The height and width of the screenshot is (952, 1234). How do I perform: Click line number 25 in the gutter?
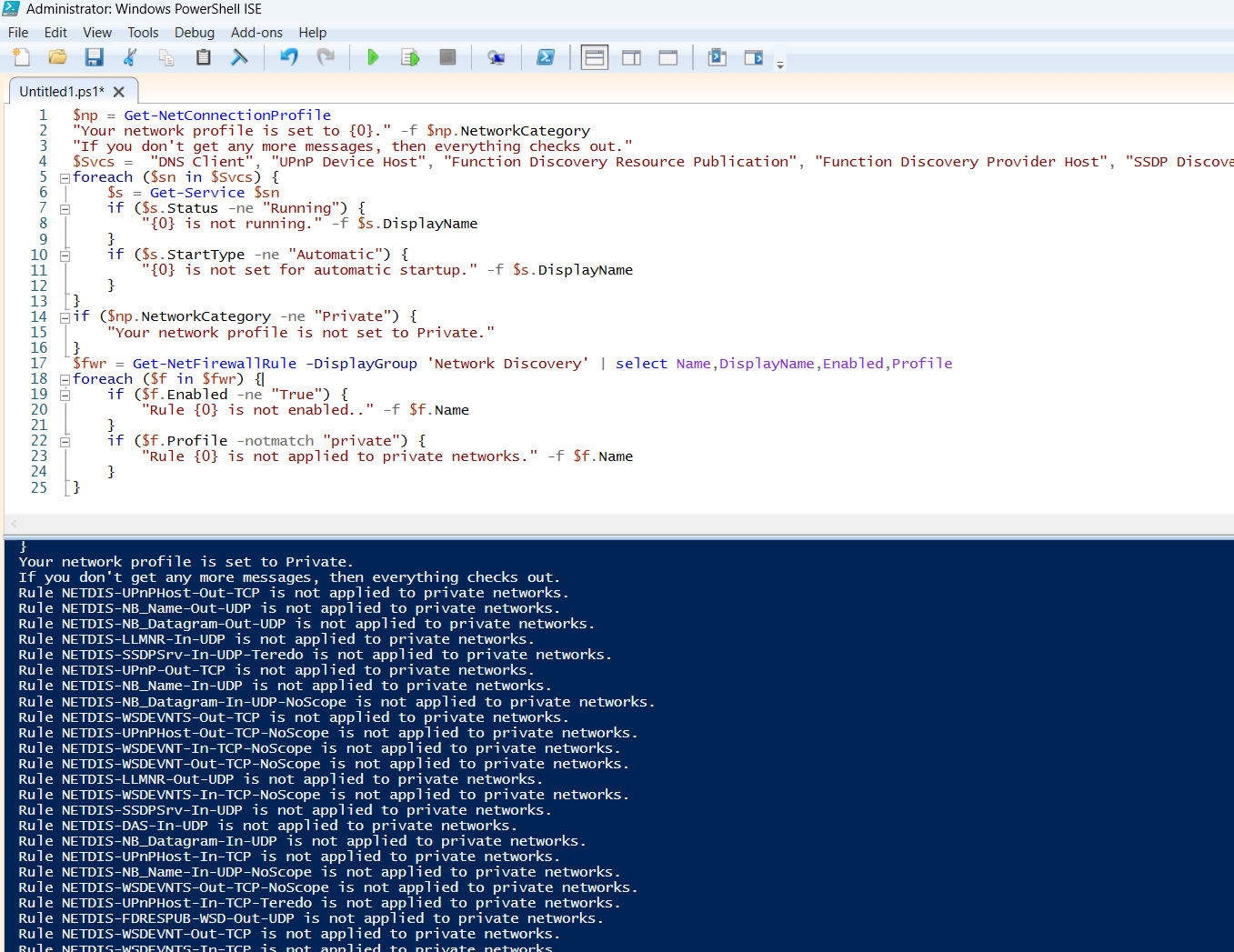39,487
